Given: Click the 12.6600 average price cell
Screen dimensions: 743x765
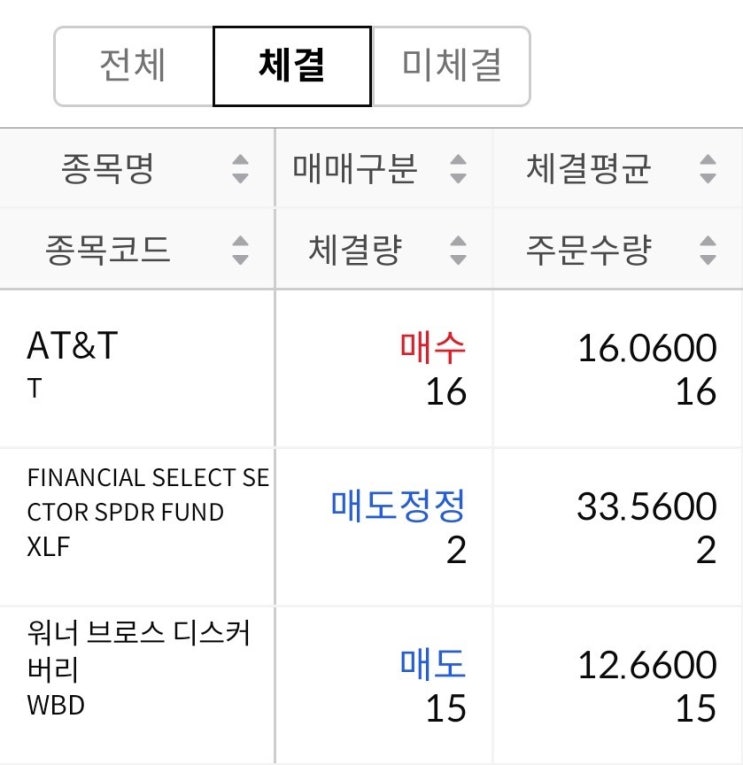Looking at the screenshot, I should [647, 664].
